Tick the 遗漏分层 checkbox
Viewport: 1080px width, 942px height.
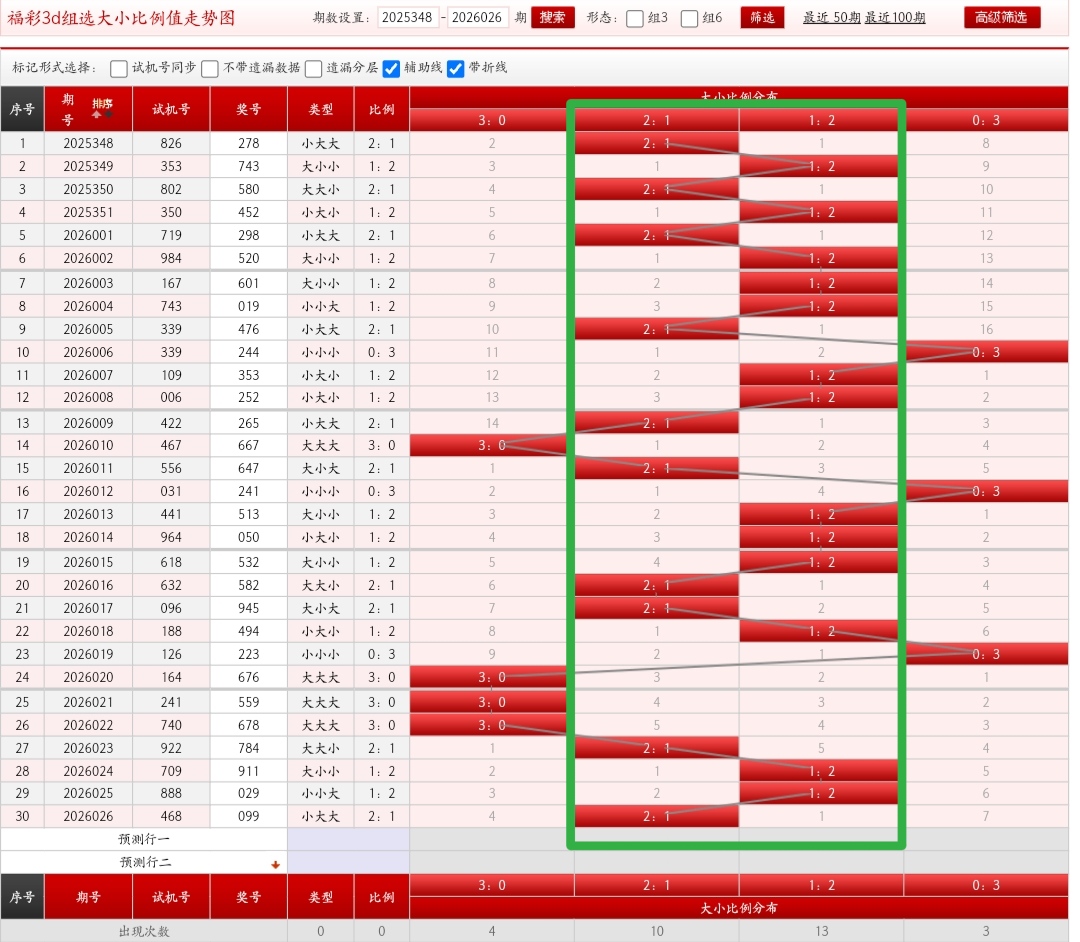click(x=314, y=68)
